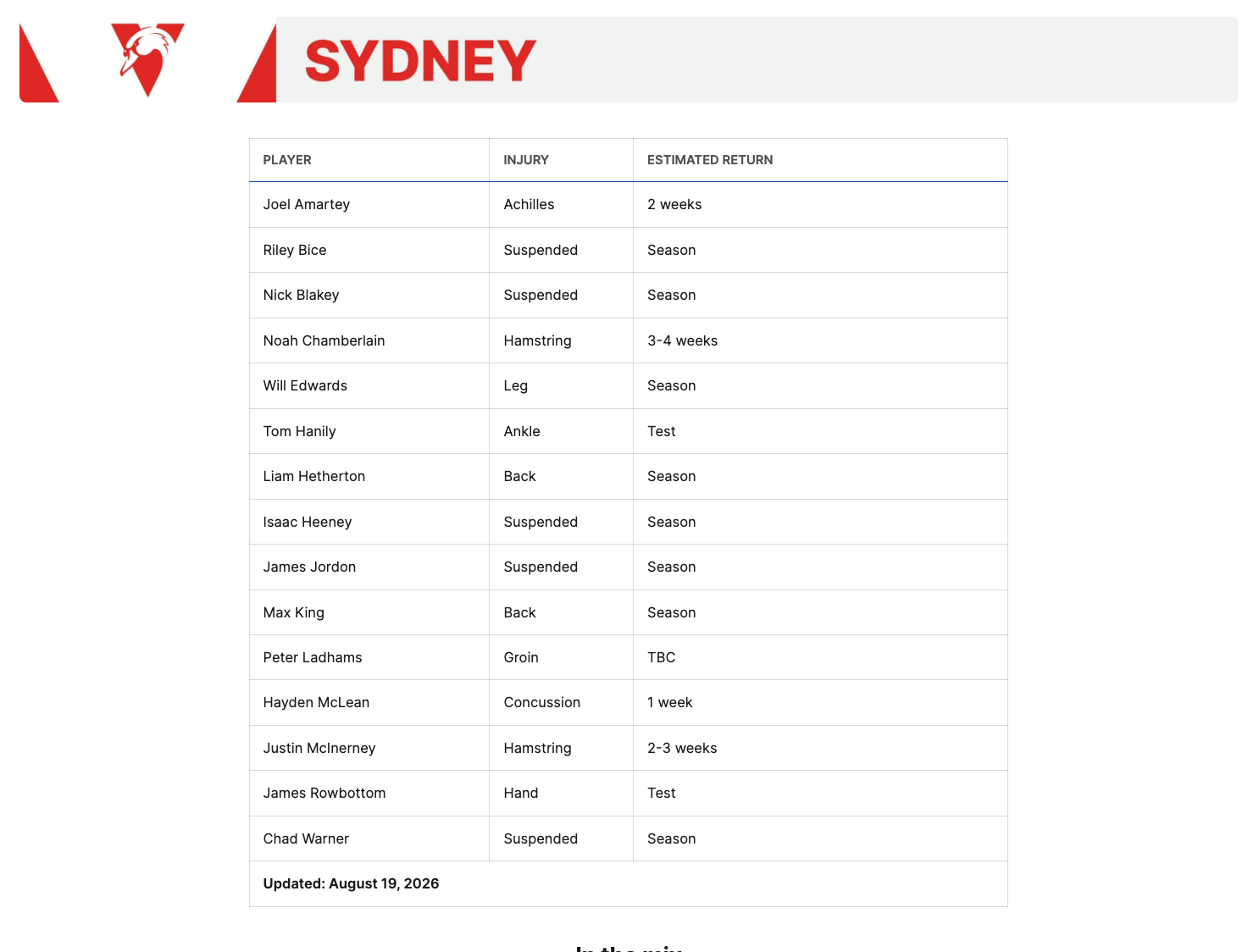1259x952 pixels.
Task: Select the Liam Hetherton player name
Action: coord(314,477)
